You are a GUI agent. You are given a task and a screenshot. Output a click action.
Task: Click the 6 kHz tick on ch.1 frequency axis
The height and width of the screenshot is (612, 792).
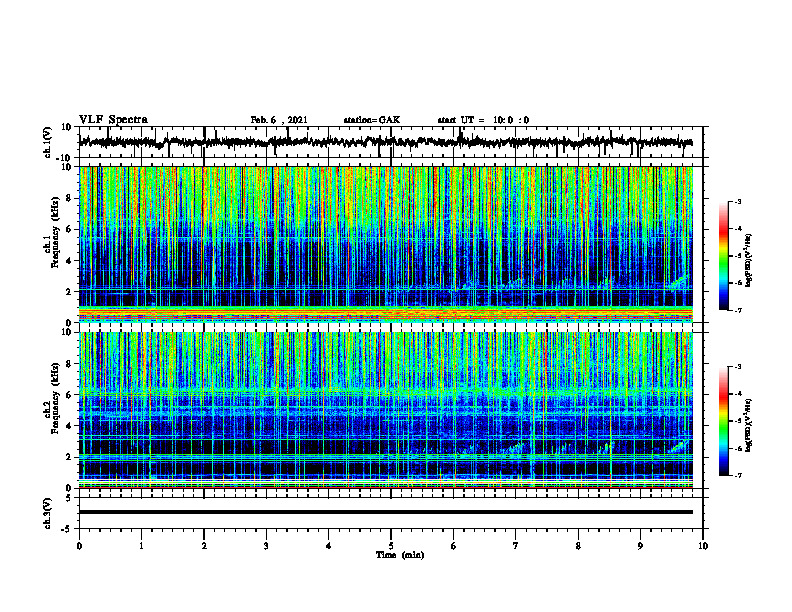[70, 229]
